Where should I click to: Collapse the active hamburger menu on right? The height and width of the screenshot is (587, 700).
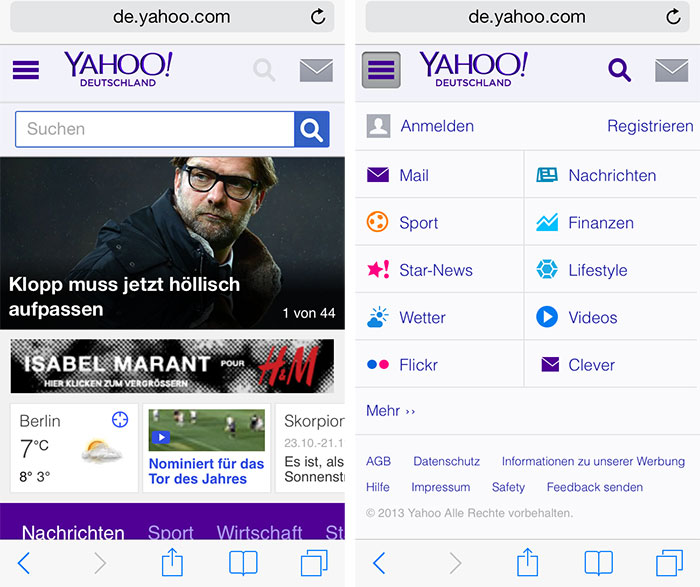pyautogui.click(x=381, y=70)
